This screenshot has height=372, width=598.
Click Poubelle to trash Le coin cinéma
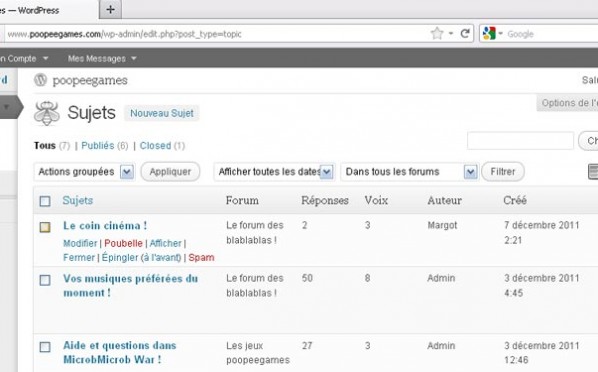pyautogui.click(x=123, y=243)
